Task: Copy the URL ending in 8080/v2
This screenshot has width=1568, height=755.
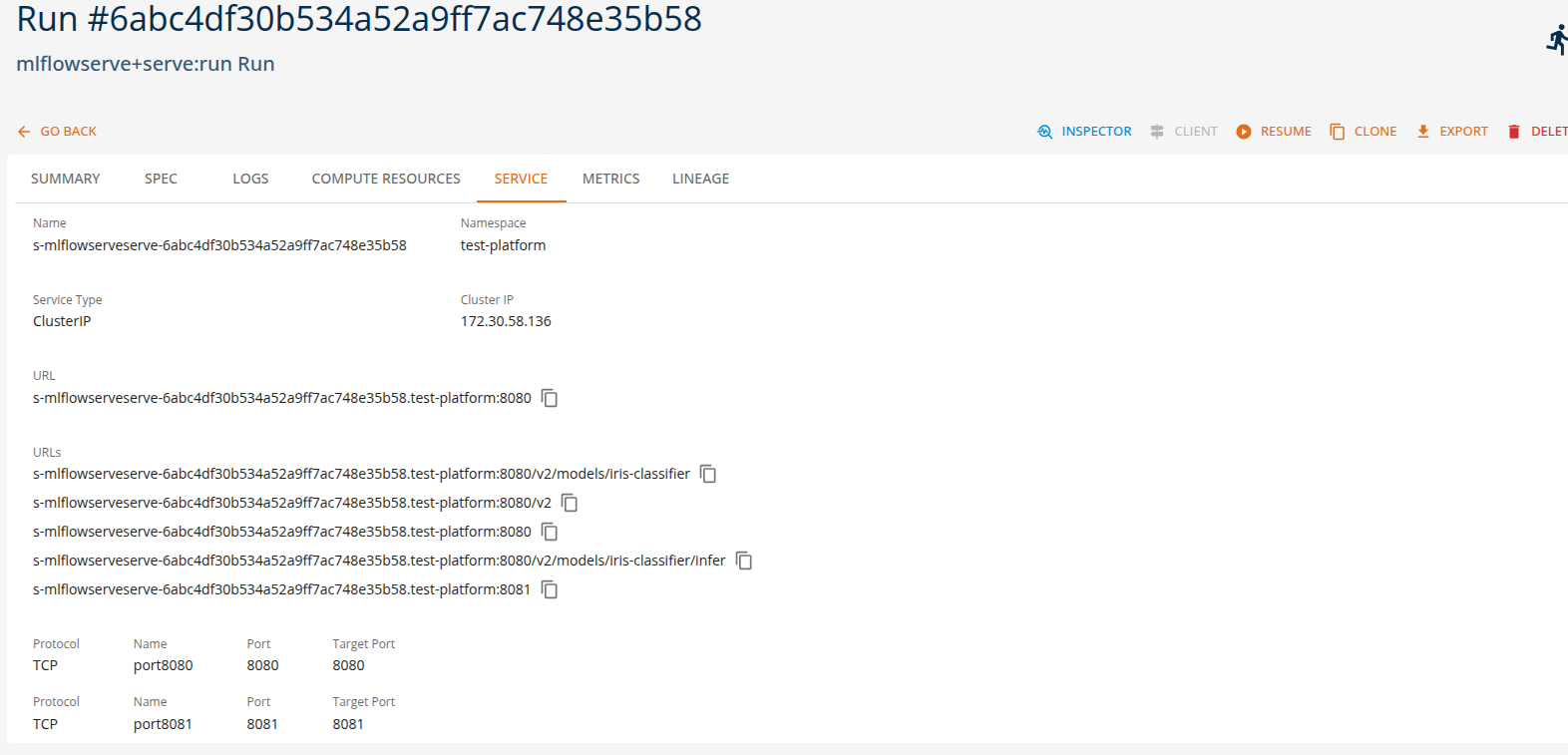Action: (570, 503)
